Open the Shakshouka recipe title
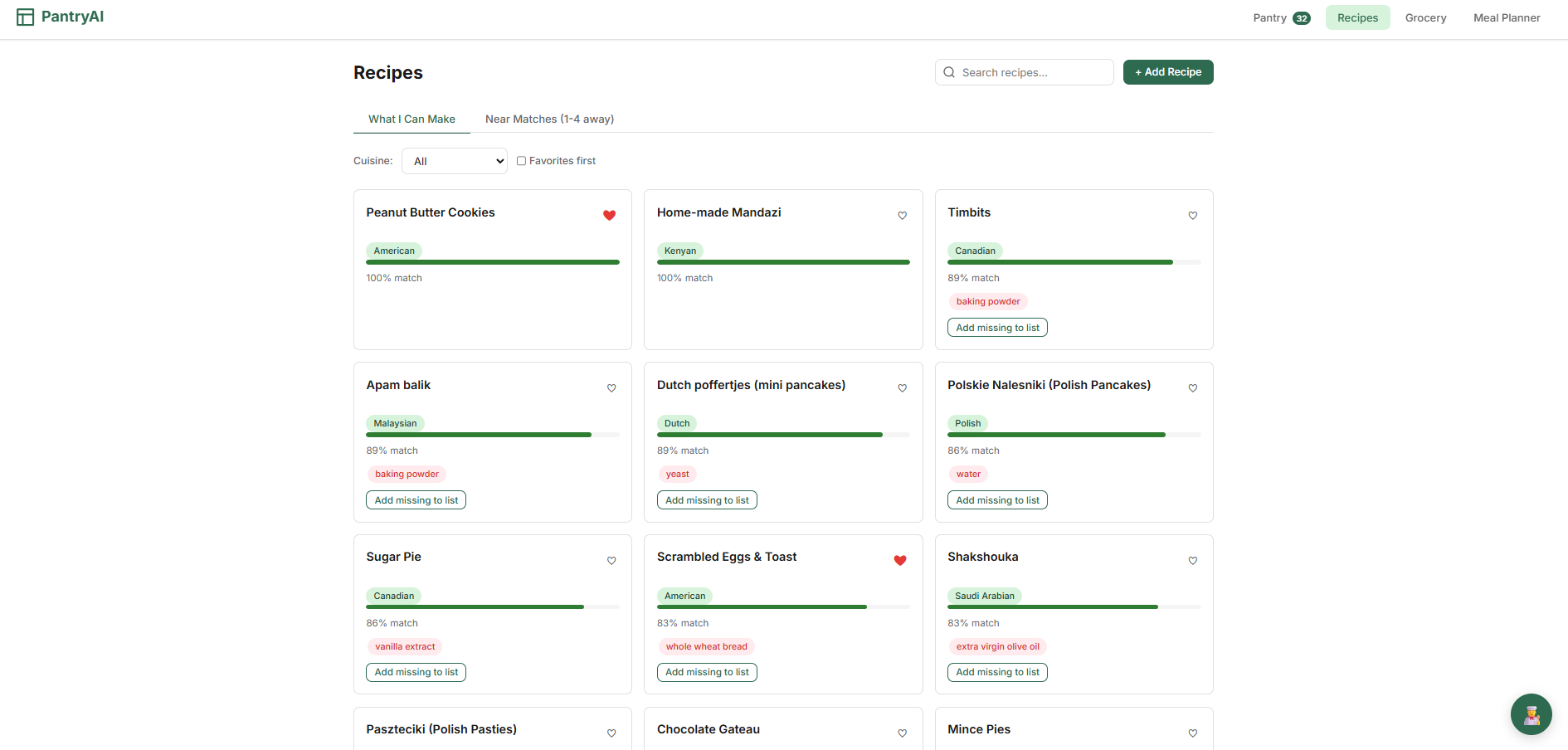The width and height of the screenshot is (1568, 750). coord(983,557)
